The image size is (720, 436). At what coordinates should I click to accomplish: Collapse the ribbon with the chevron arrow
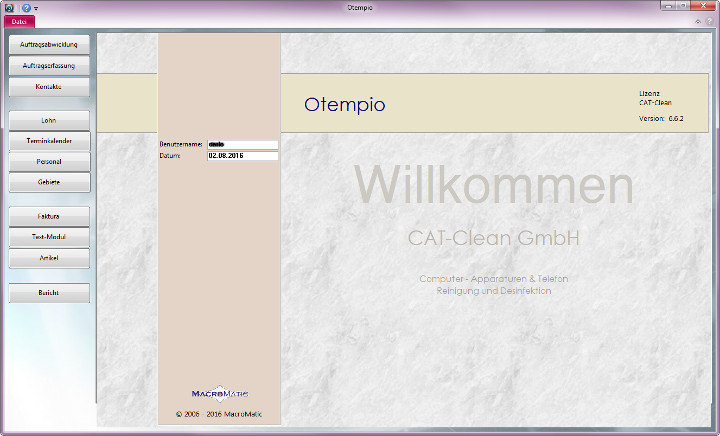tap(698, 21)
